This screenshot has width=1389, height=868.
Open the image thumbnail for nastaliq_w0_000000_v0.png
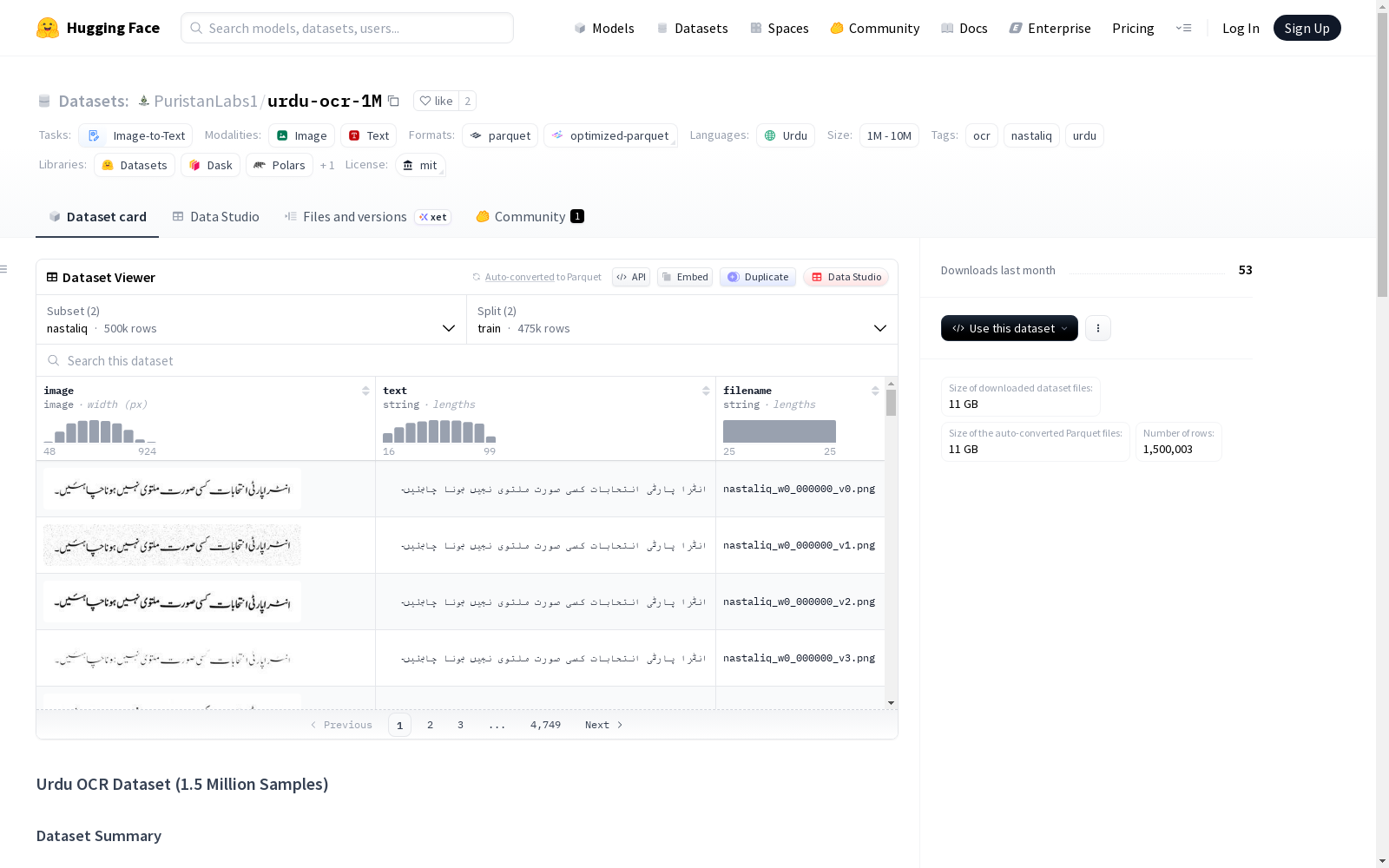[172, 489]
